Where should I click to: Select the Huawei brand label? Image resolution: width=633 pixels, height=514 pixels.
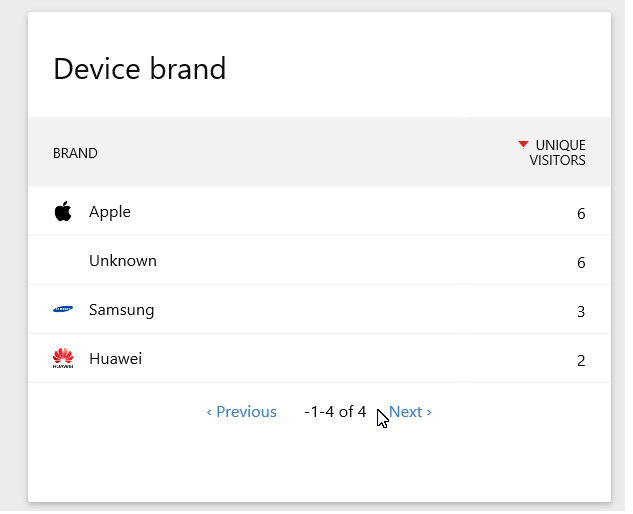pyautogui.click(x=115, y=359)
